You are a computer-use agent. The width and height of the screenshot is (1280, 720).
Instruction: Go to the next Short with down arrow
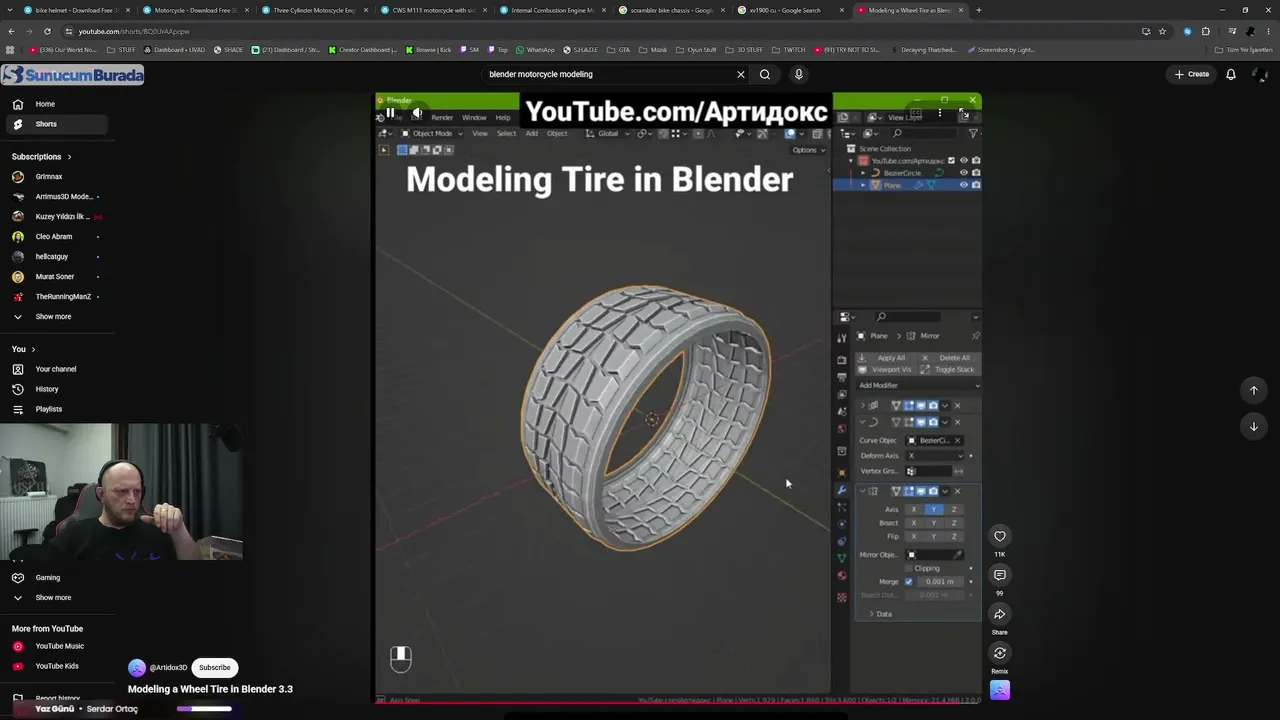pos(1253,426)
